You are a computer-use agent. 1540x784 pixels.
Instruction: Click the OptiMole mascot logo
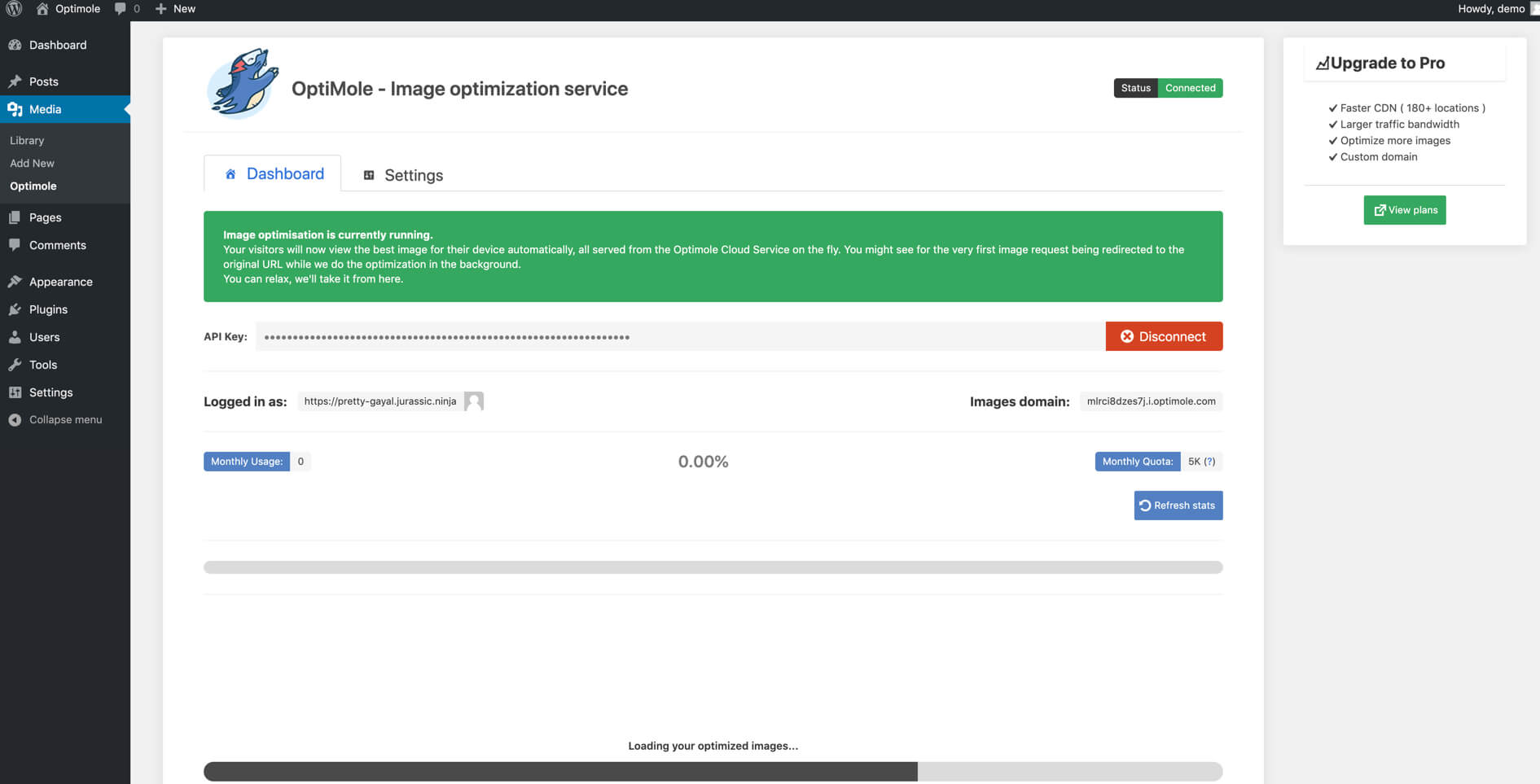pyautogui.click(x=243, y=84)
